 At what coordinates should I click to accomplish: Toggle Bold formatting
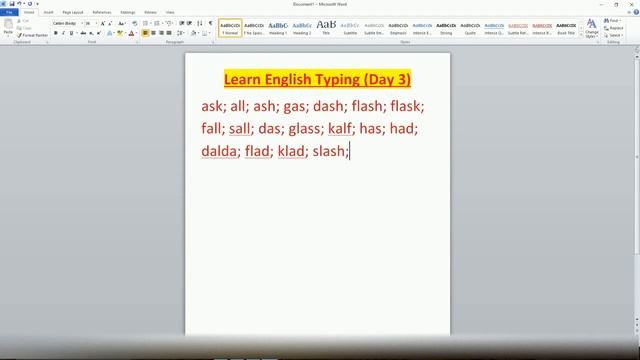56,33
